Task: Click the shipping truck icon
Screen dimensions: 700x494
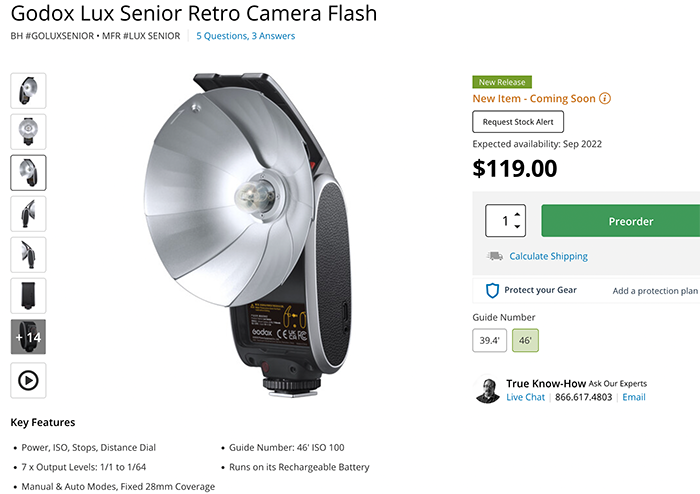Action: click(494, 256)
